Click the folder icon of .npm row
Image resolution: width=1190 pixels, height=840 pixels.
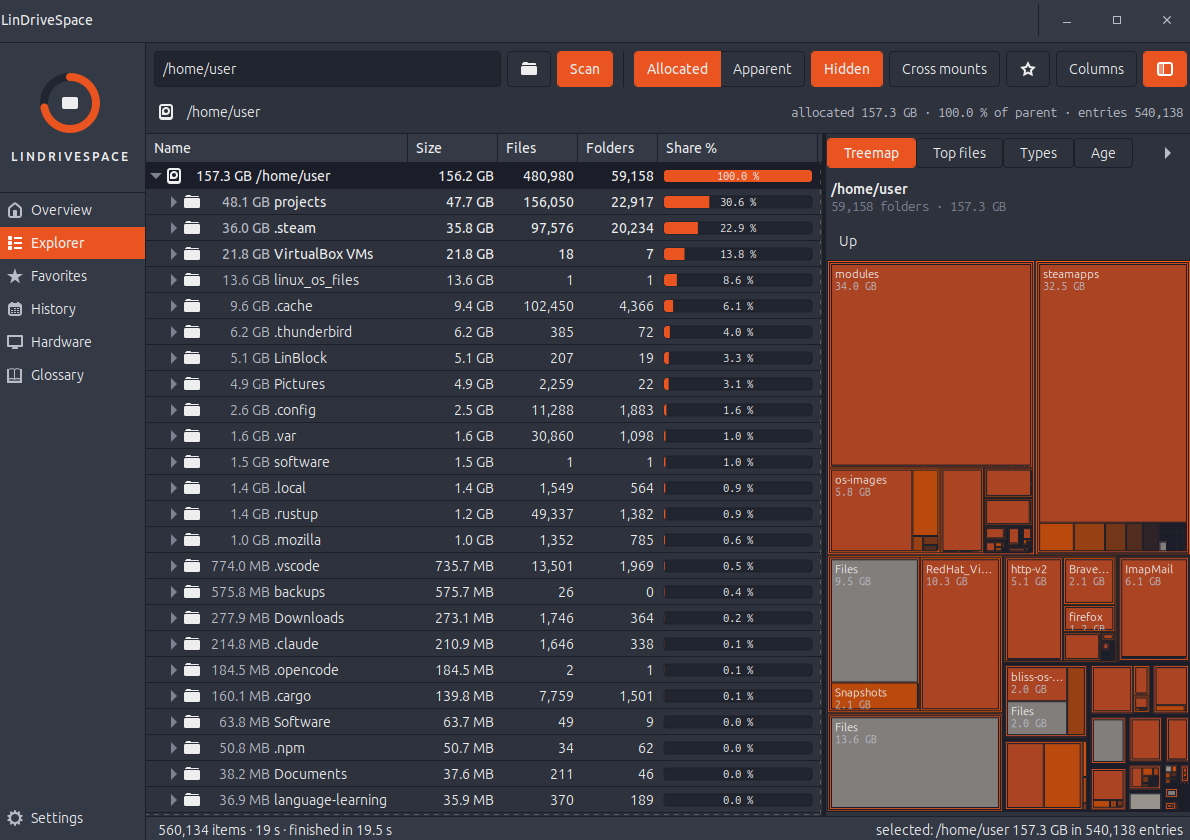192,748
